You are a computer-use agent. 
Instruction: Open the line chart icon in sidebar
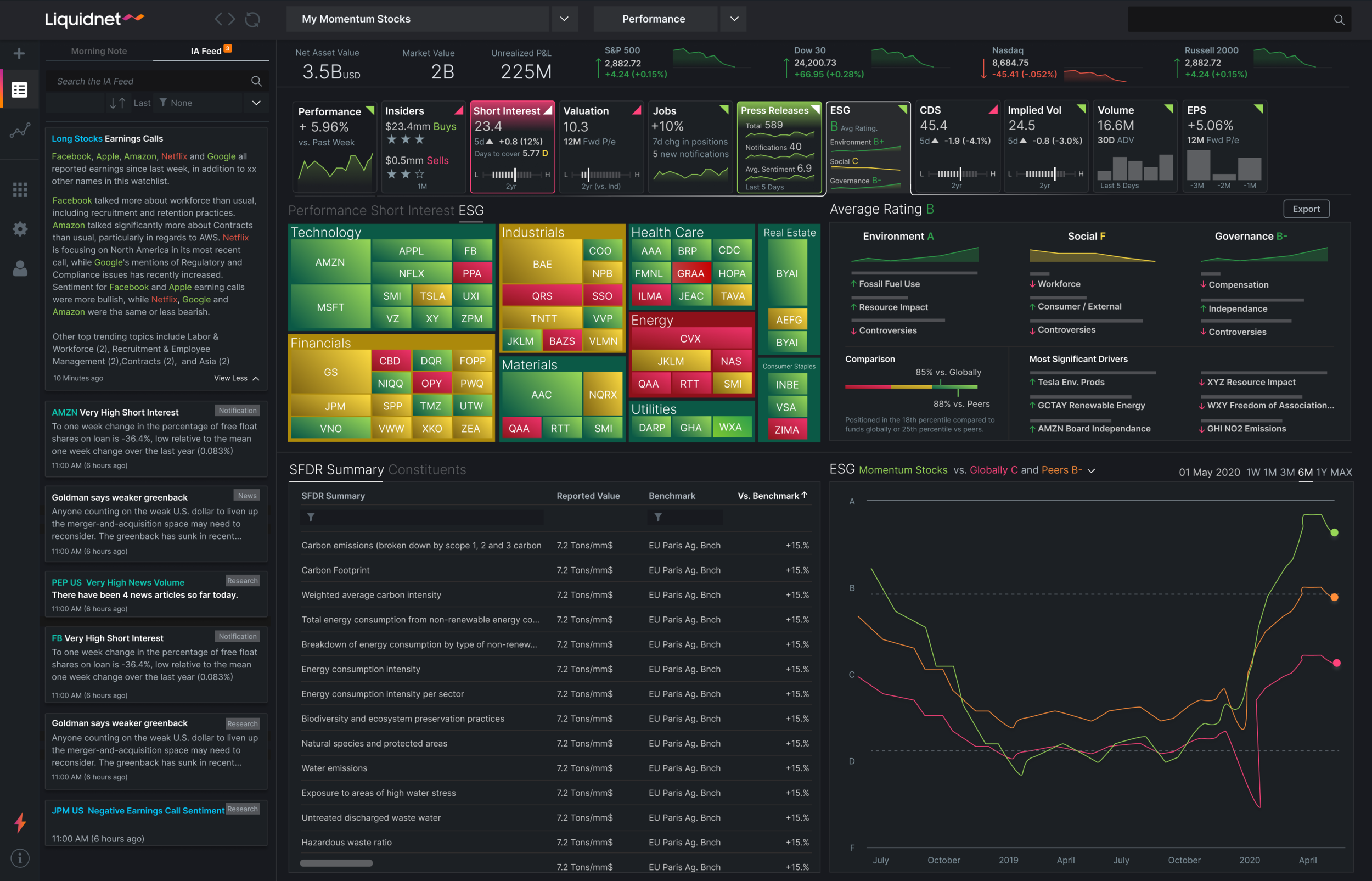tap(19, 131)
